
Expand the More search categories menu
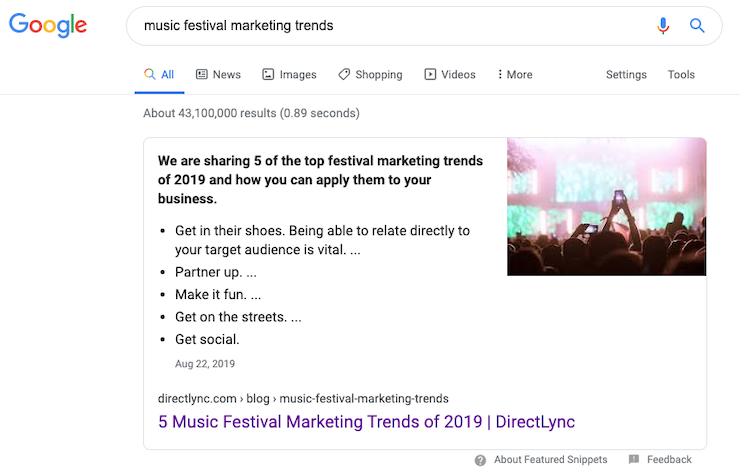(x=514, y=75)
